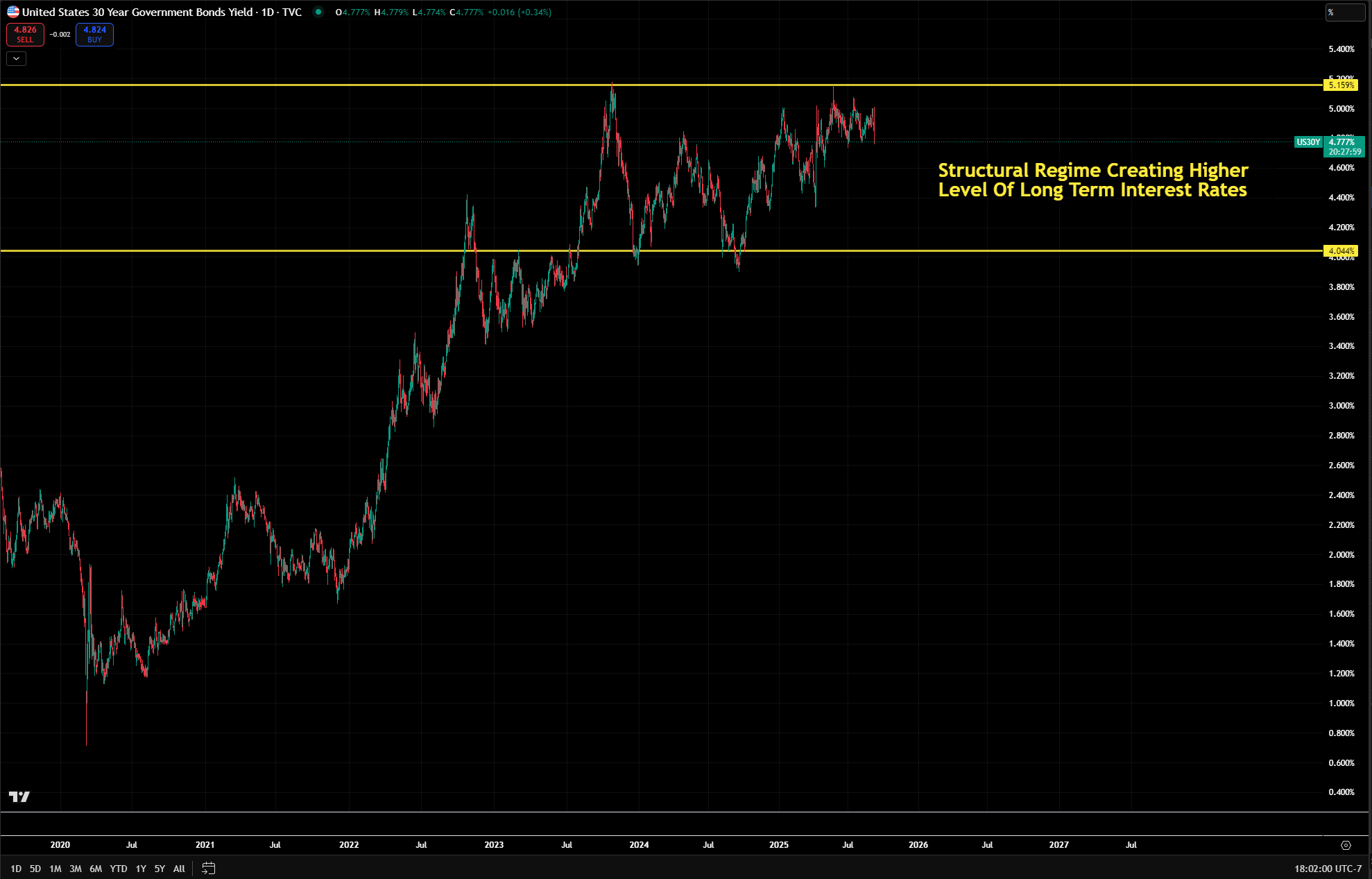The image size is (1372, 879).
Task: Click the 4.824 BUY button
Action: [x=94, y=34]
